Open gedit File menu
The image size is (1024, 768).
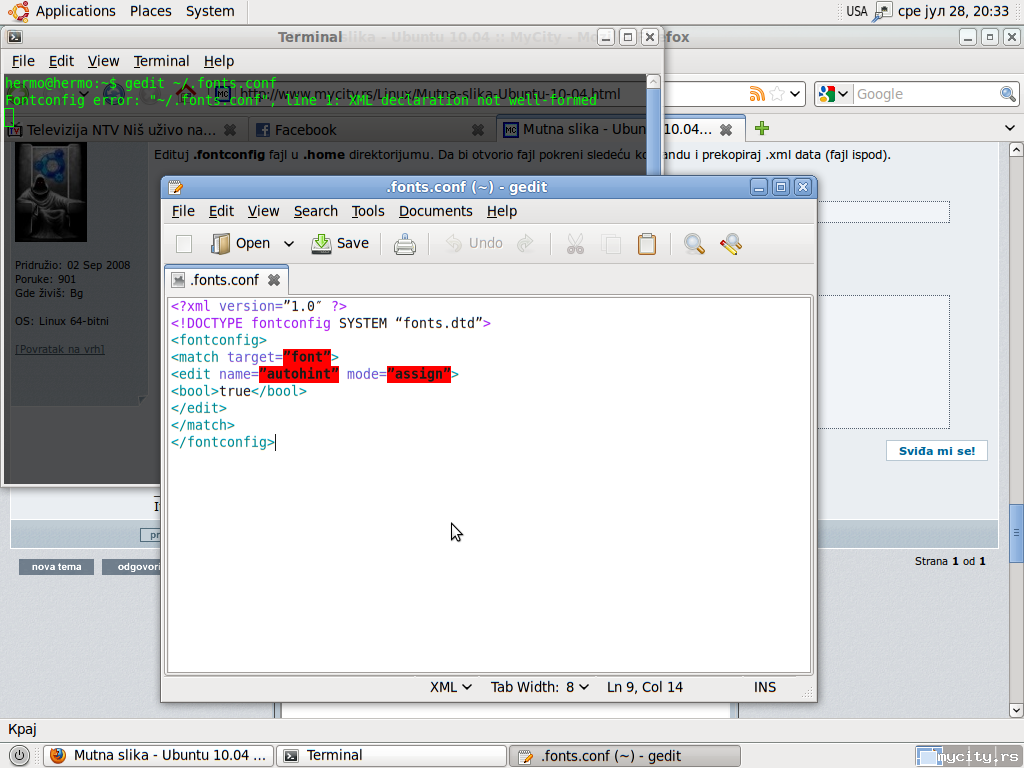[183, 211]
